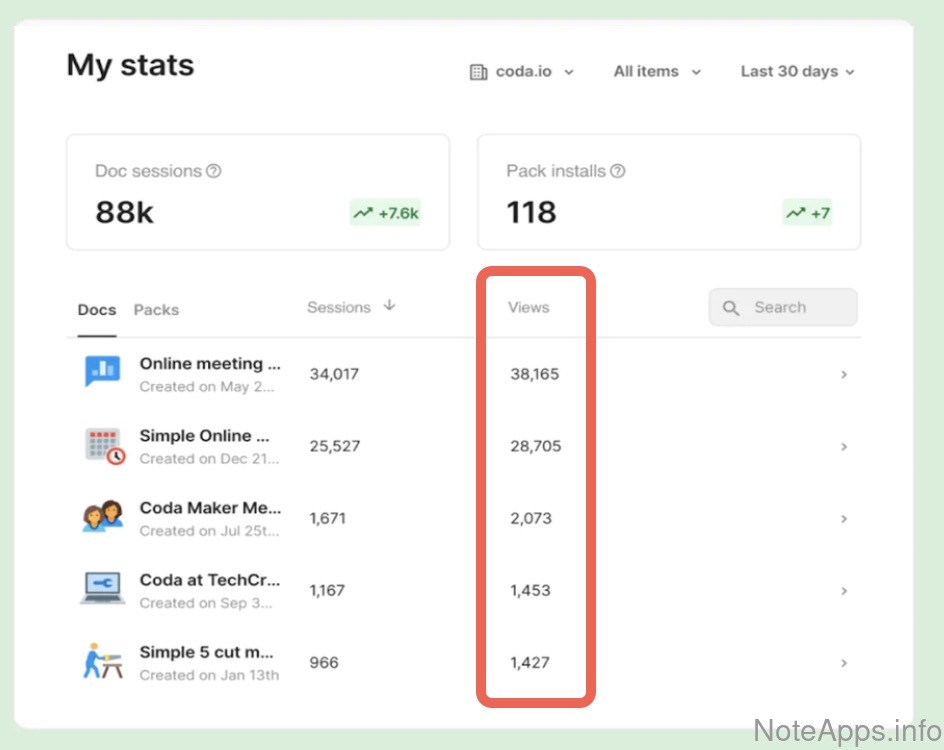The image size is (944, 750).
Task: Click into the Search input field
Action: (x=795, y=308)
